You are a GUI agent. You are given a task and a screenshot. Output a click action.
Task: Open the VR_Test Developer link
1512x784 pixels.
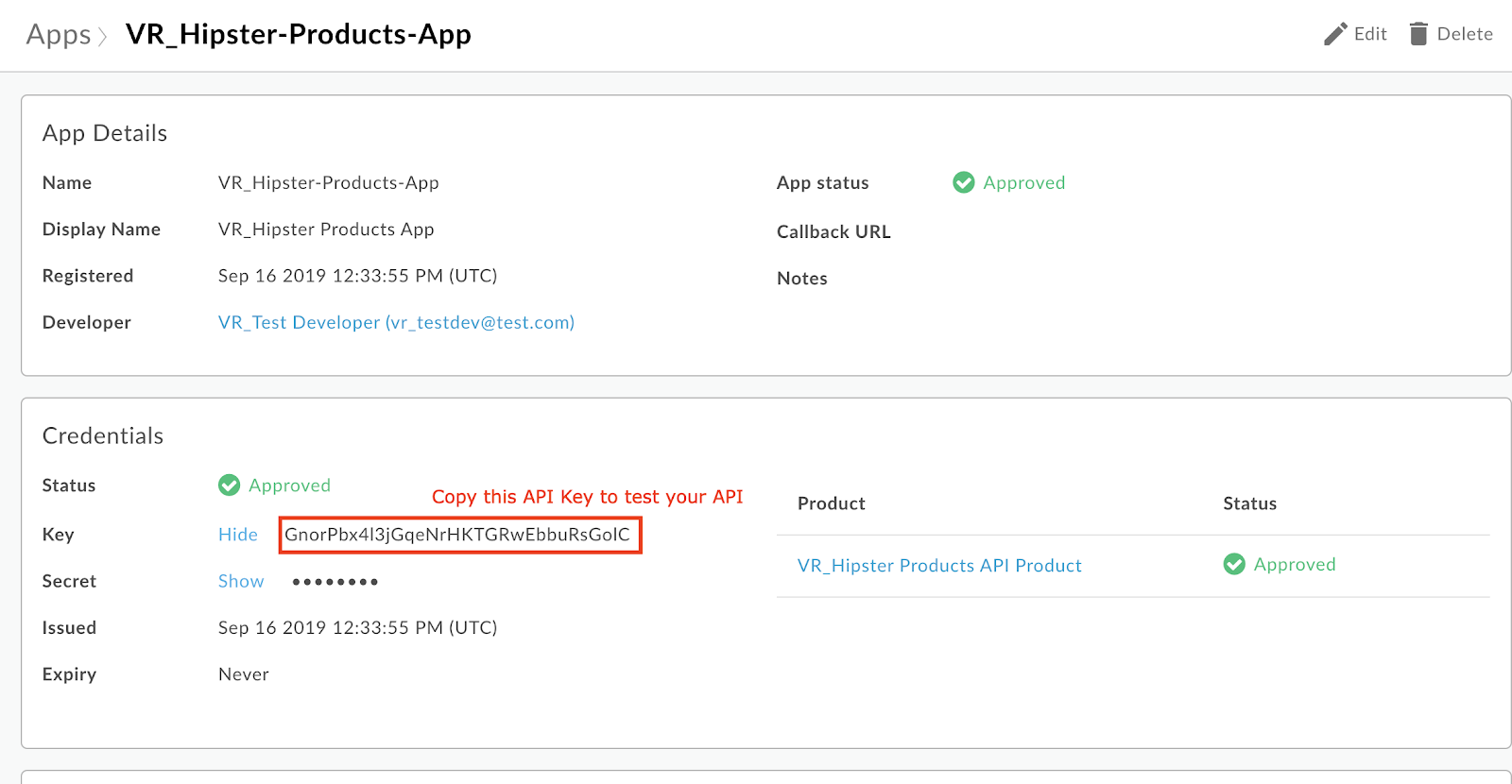pyautogui.click(x=396, y=322)
